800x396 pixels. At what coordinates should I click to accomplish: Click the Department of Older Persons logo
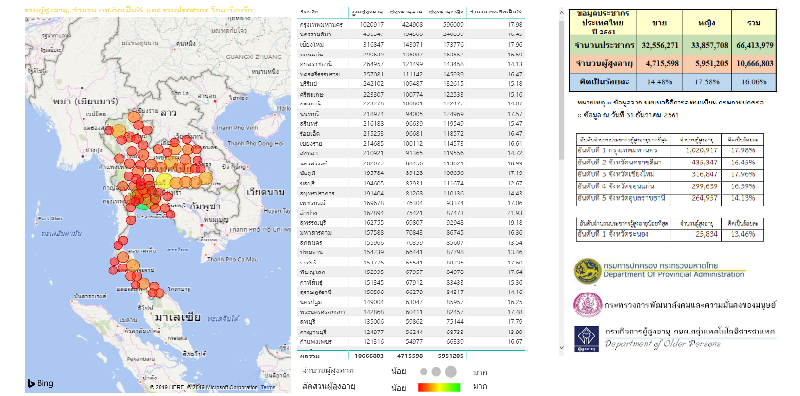pos(587,339)
